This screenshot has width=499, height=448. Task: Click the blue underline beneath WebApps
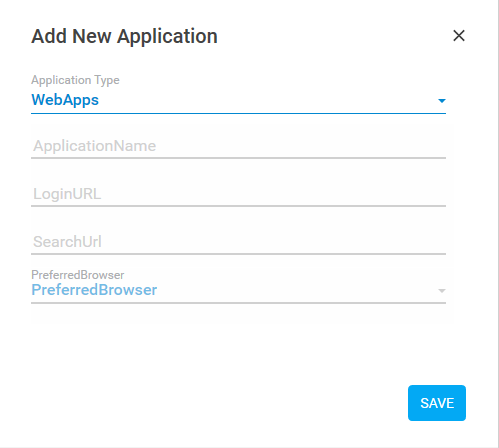pyautogui.click(x=238, y=113)
